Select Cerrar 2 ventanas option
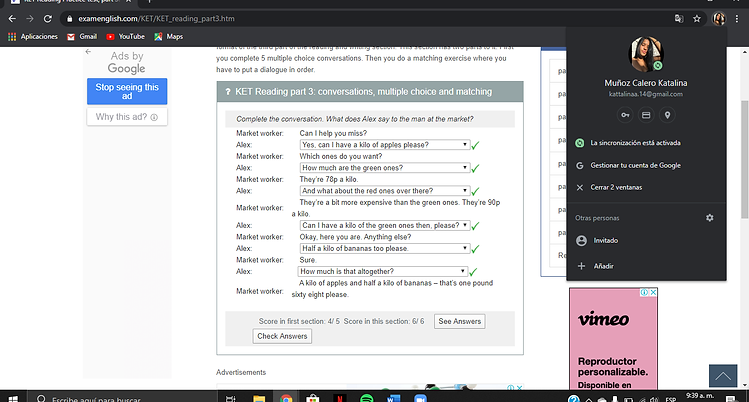This screenshot has width=749, height=402. tap(646, 187)
